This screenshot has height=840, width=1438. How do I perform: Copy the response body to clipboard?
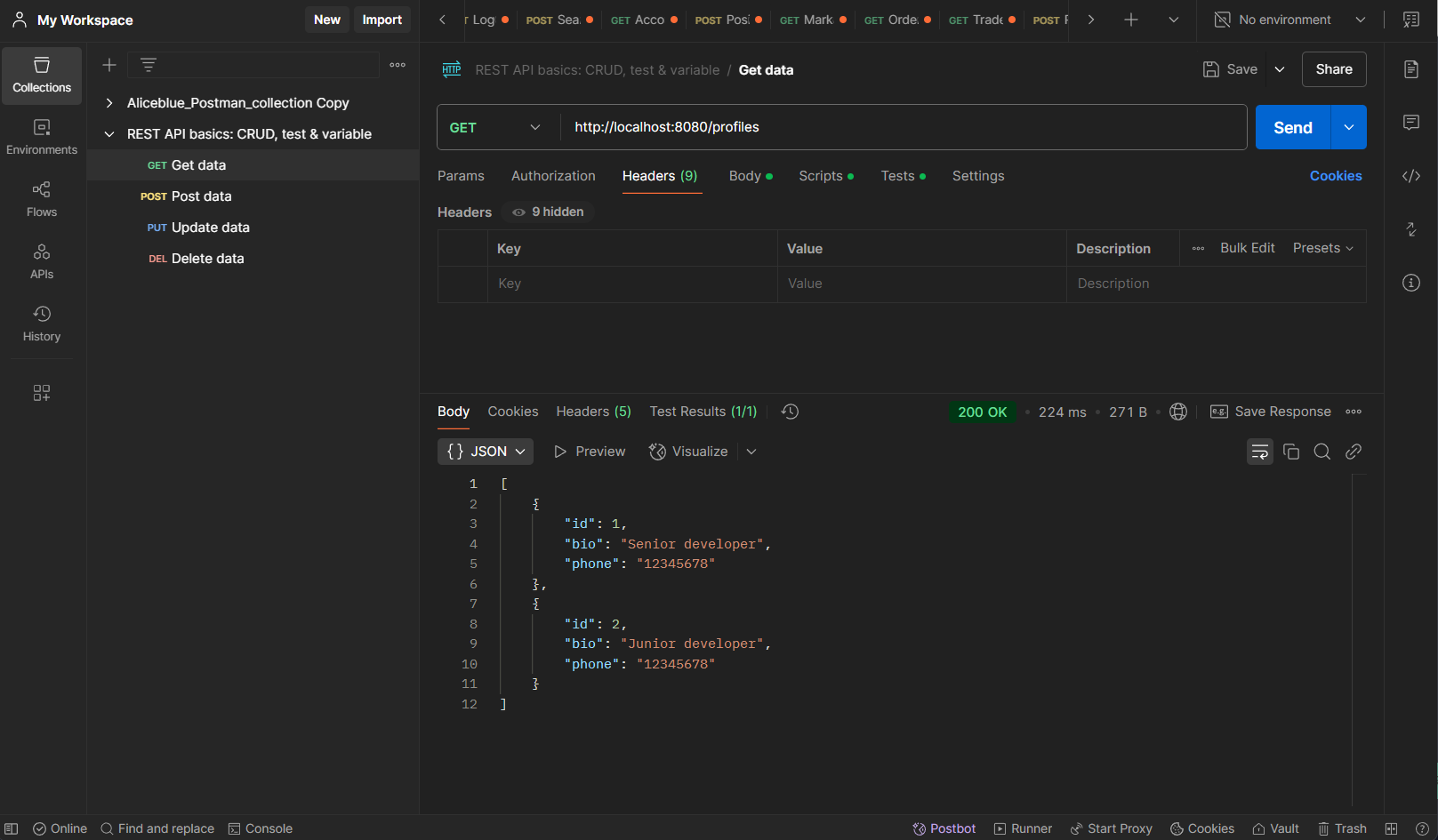coord(1291,452)
